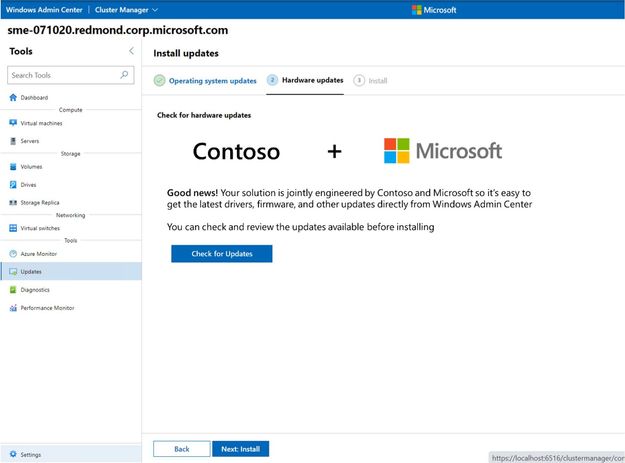Open the Dashboard home icon

pyautogui.click(x=13, y=97)
